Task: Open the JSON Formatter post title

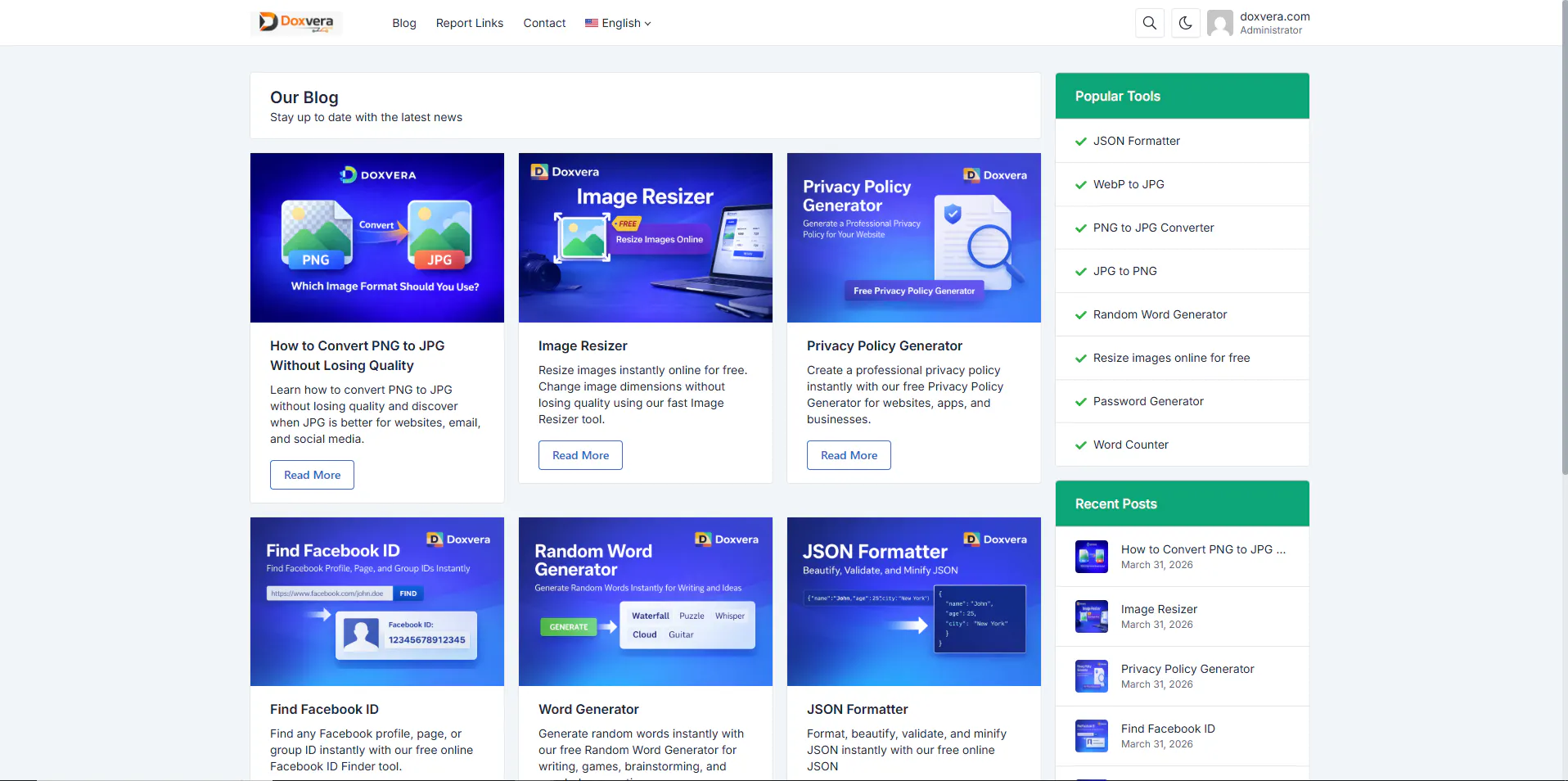Action: point(857,710)
